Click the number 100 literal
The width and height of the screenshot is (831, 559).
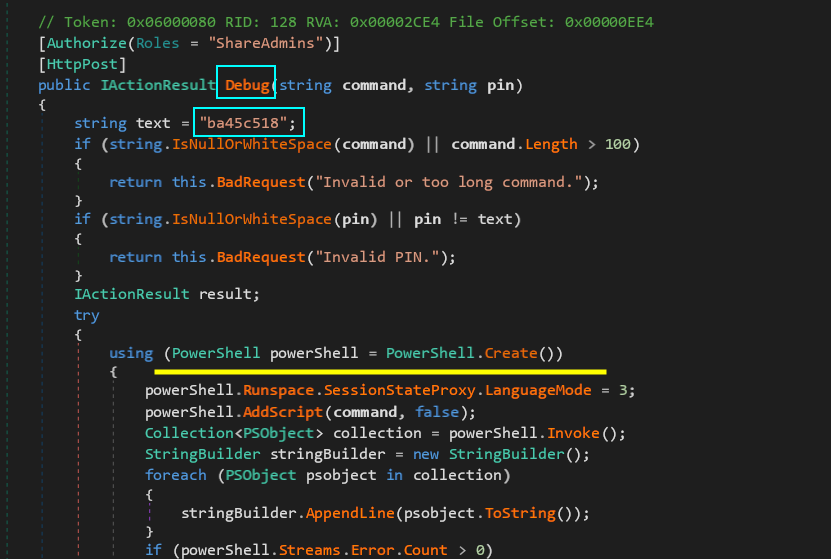click(x=617, y=144)
